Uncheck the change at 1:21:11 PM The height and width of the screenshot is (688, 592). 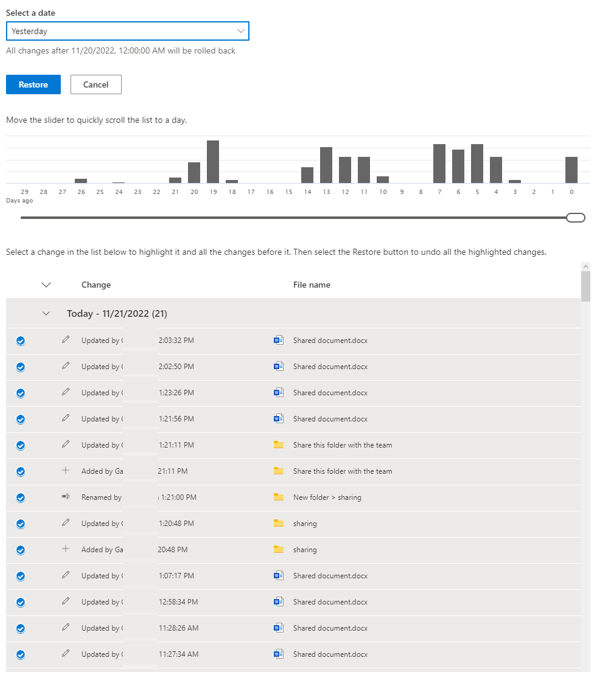tap(21, 445)
